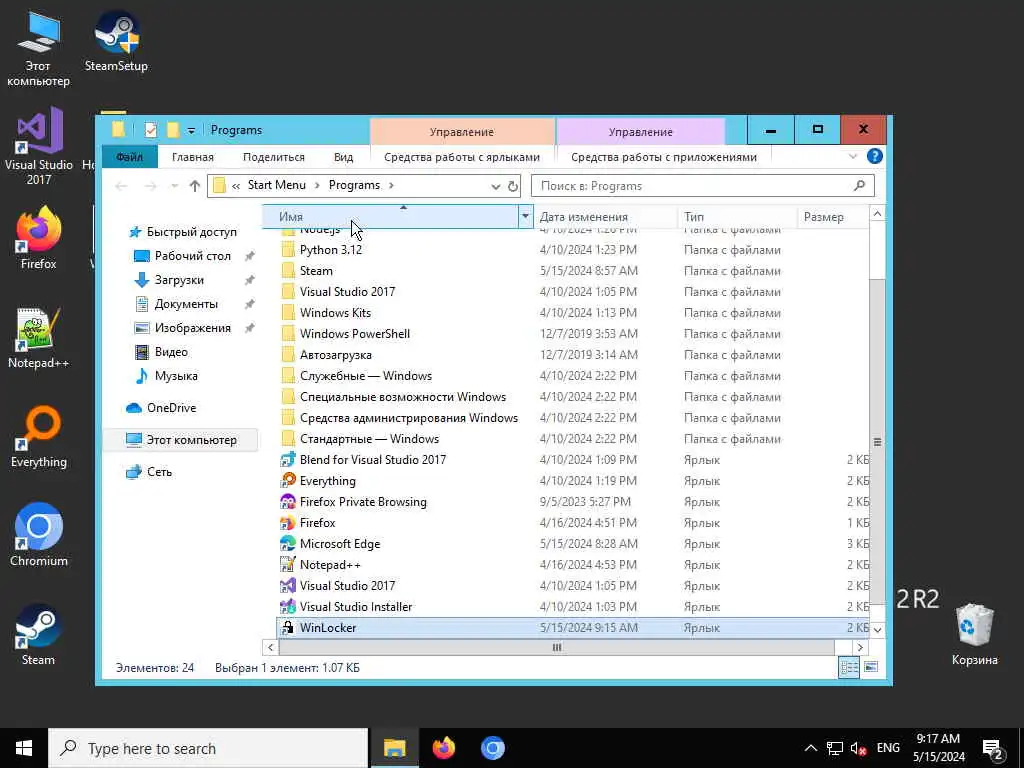Click the refresh button in address bar
This screenshot has width=1024, height=768.
tap(513, 186)
